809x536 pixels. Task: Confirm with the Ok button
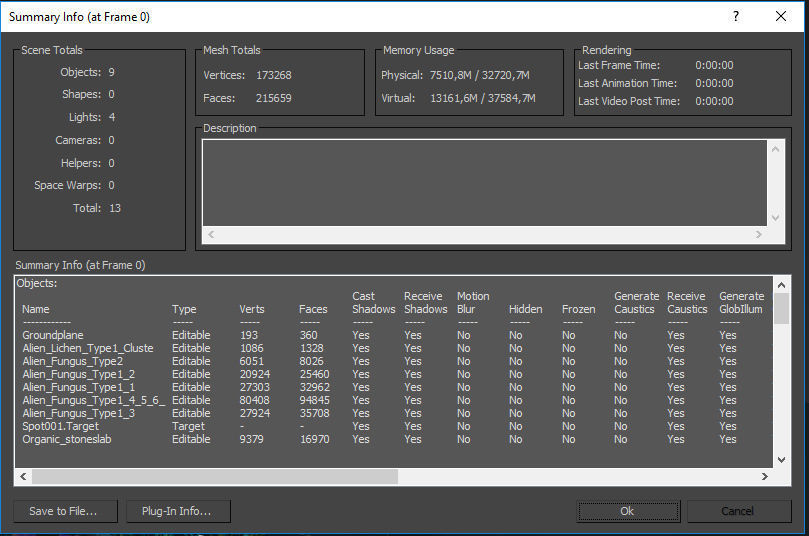coord(628,511)
